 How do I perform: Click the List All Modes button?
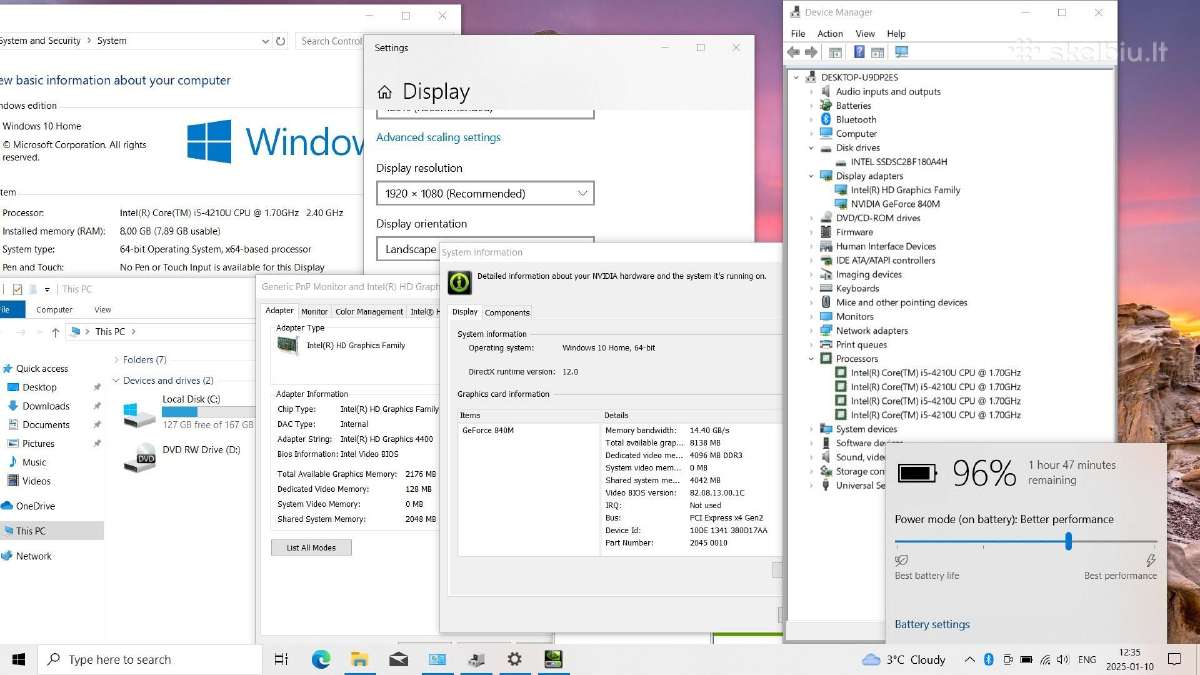pos(311,547)
